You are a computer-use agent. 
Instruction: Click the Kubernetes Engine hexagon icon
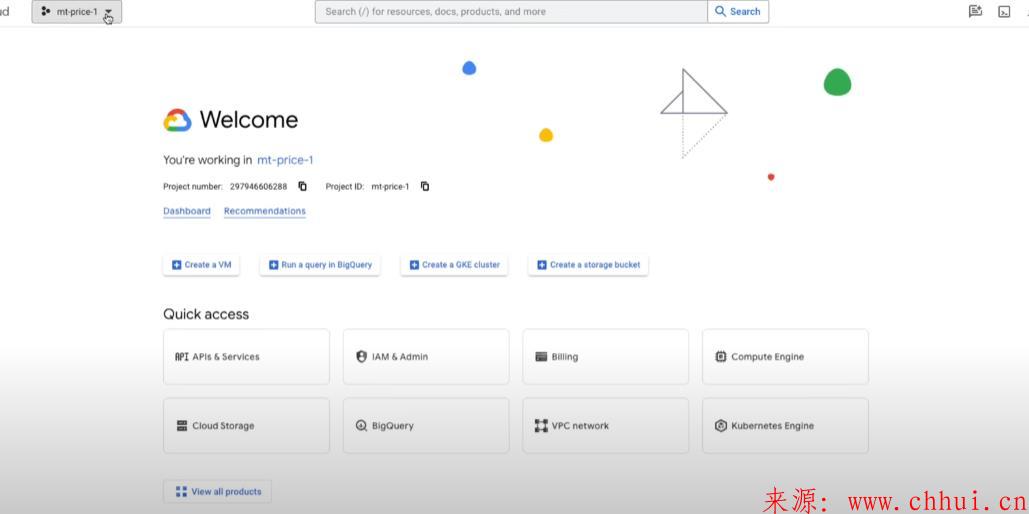coord(721,425)
